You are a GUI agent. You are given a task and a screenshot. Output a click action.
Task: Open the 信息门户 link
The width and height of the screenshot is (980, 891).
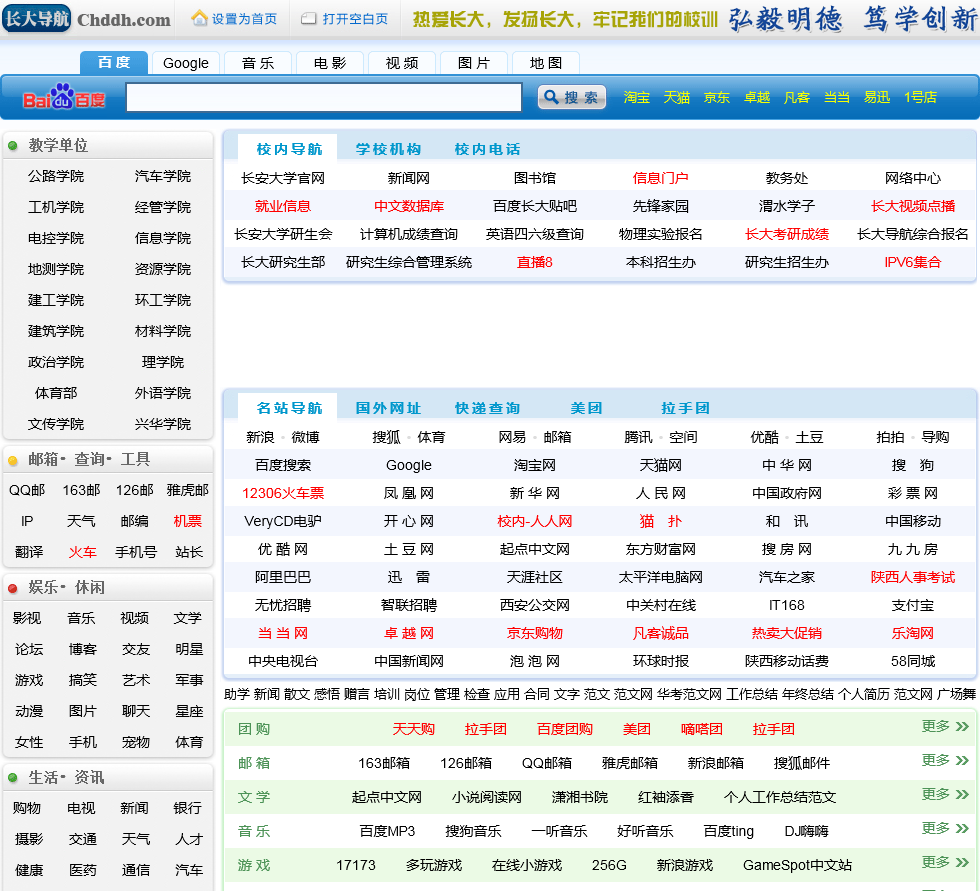660,178
